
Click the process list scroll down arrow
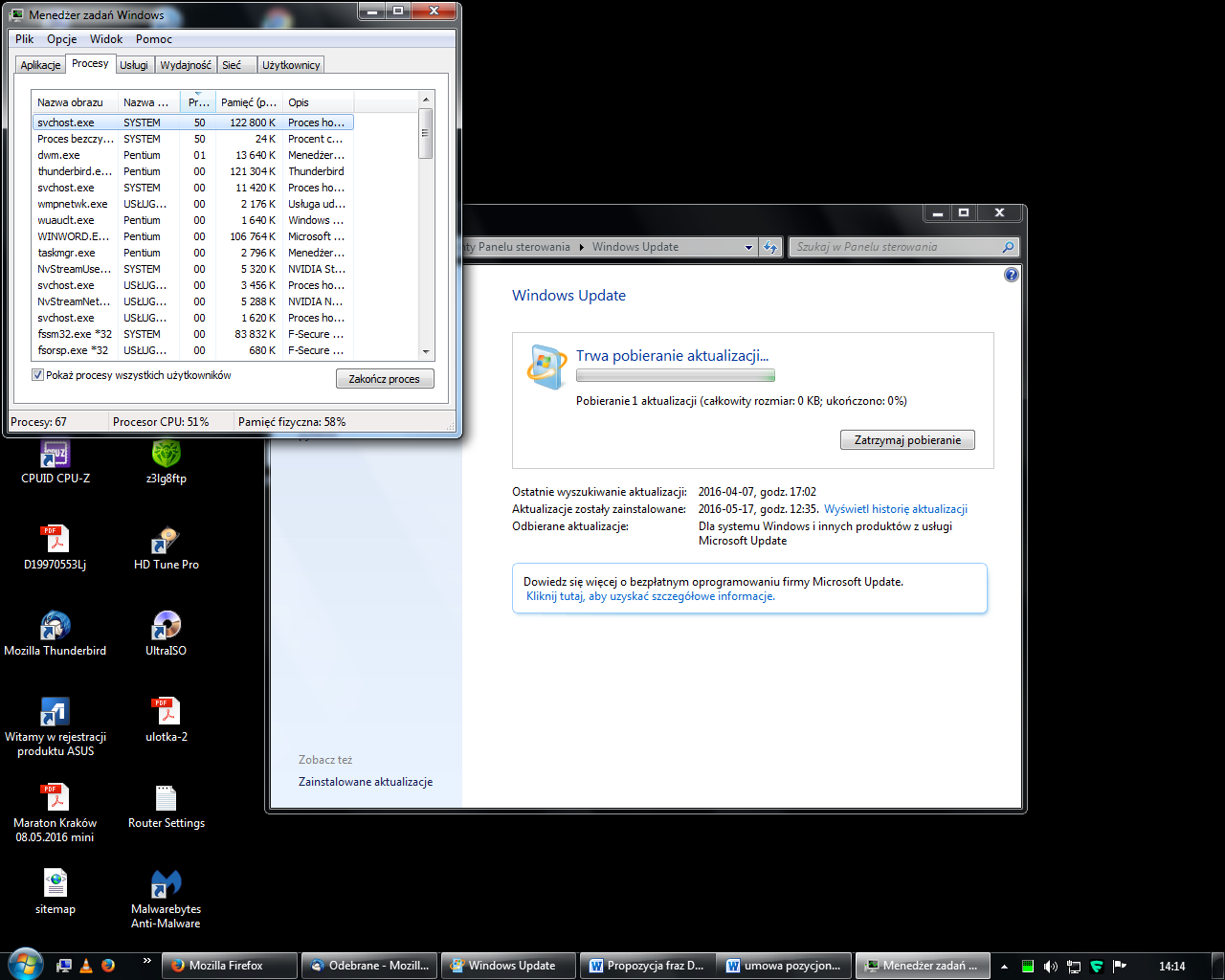point(427,351)
